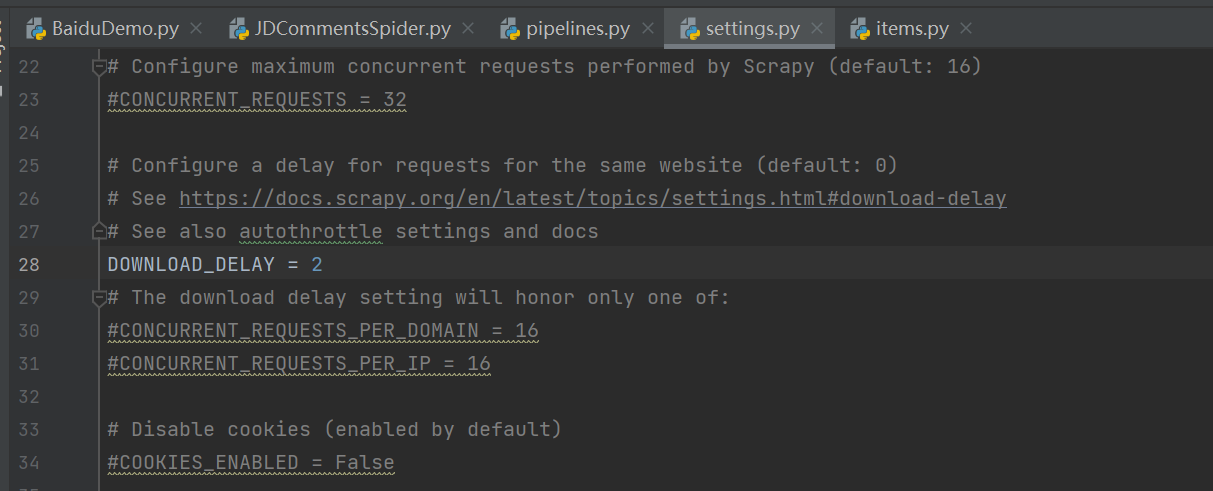Switch to the items.py tab label

[912, 29]
